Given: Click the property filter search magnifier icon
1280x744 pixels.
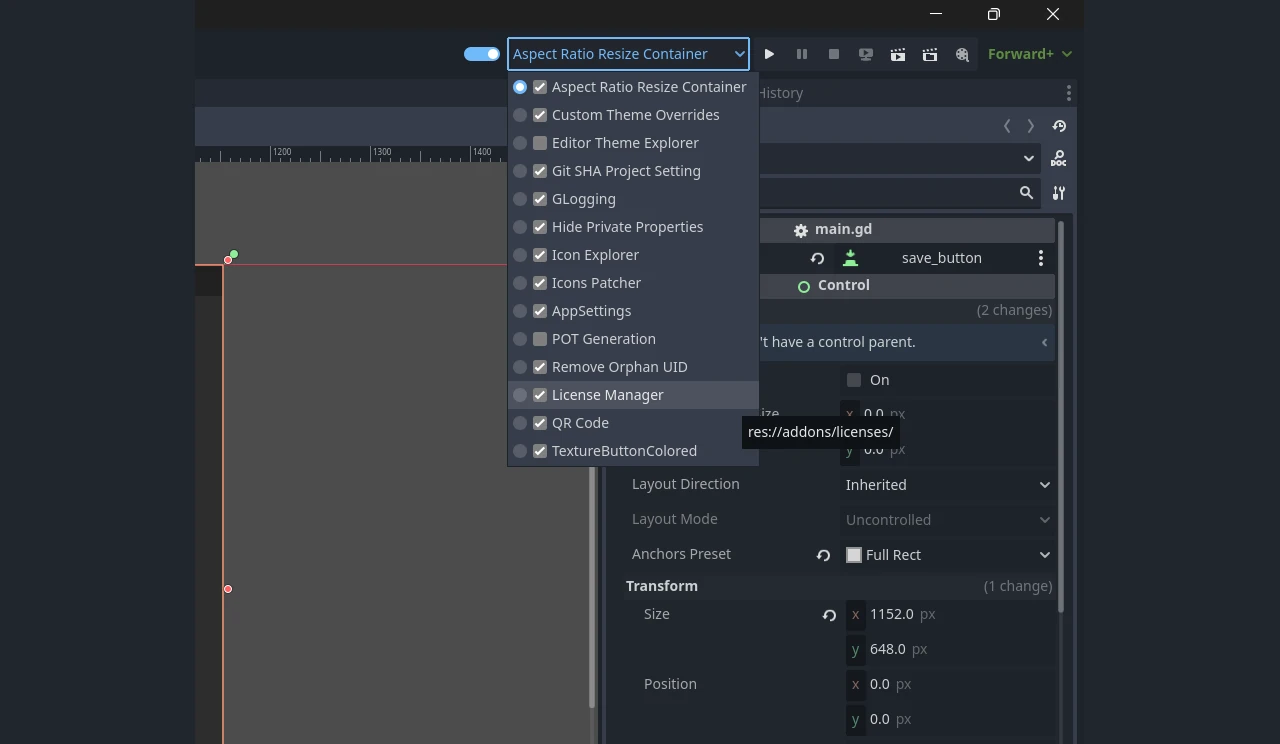Looking at the screenshot, I should pyautogui.click(x=1026, y=193).
